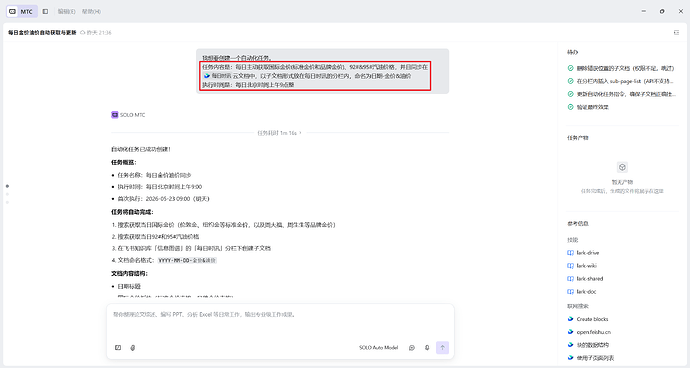
Task: Click the microphone voice input icon
Action: (427, 348)
